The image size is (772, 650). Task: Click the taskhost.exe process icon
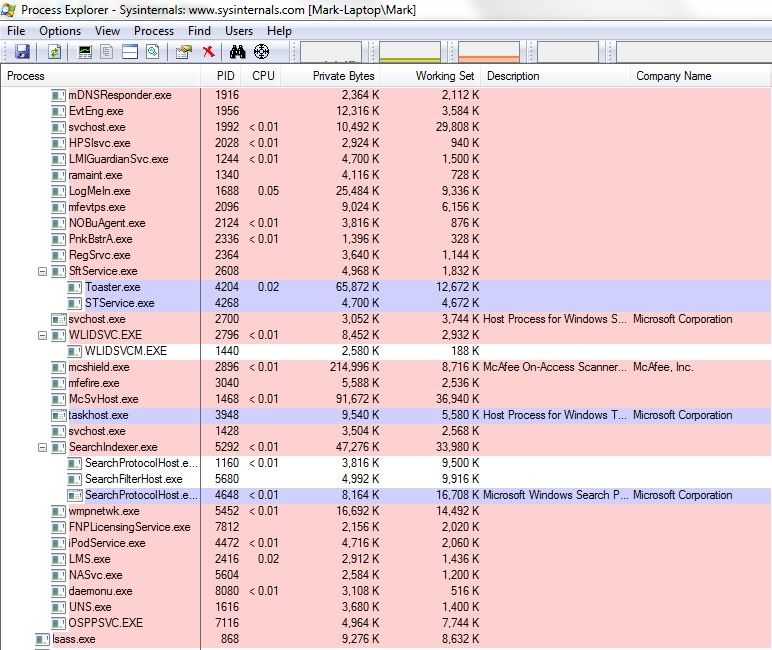tap(58, 415)
